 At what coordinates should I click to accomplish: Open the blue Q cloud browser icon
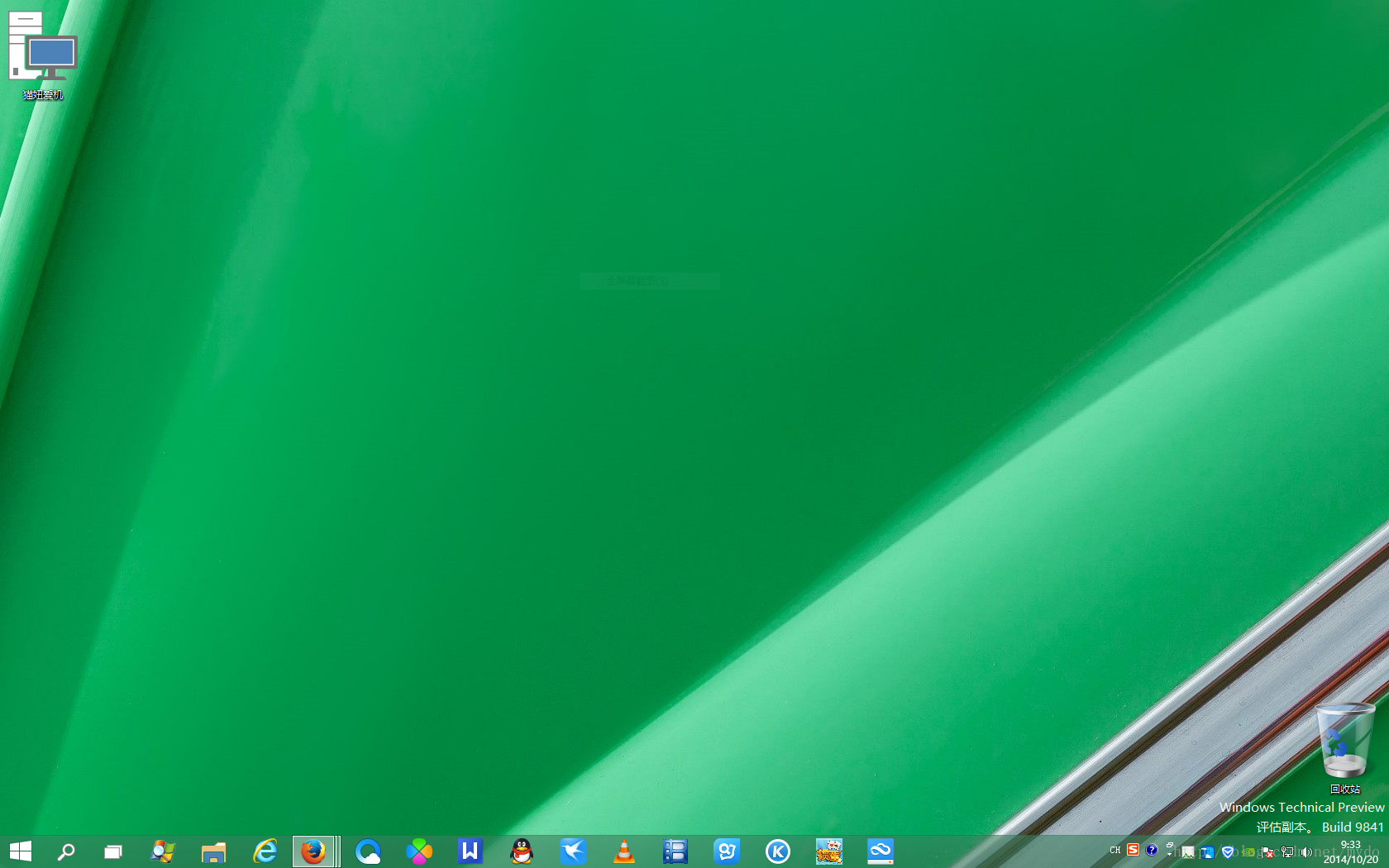[x=368, y=851]
